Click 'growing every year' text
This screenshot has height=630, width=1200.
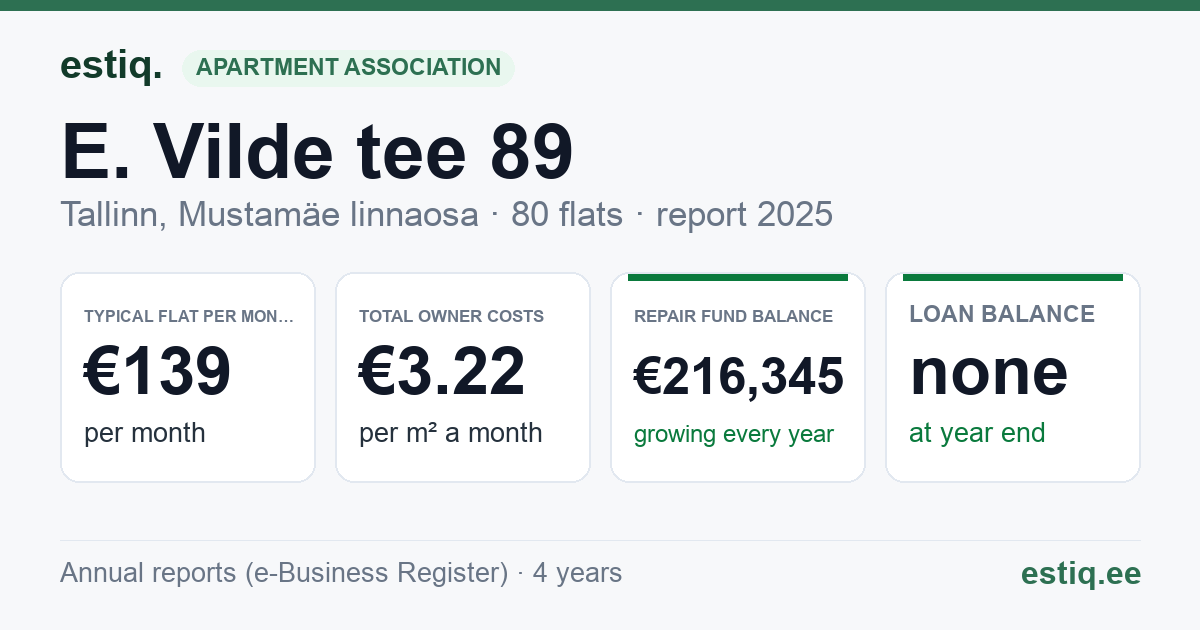734,435
